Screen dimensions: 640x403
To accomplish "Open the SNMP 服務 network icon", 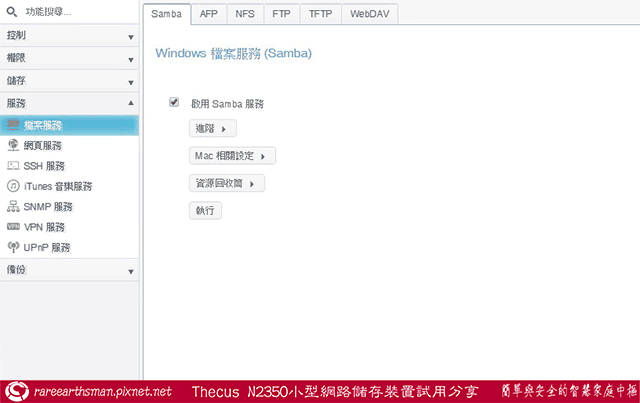I will point(13,207).
